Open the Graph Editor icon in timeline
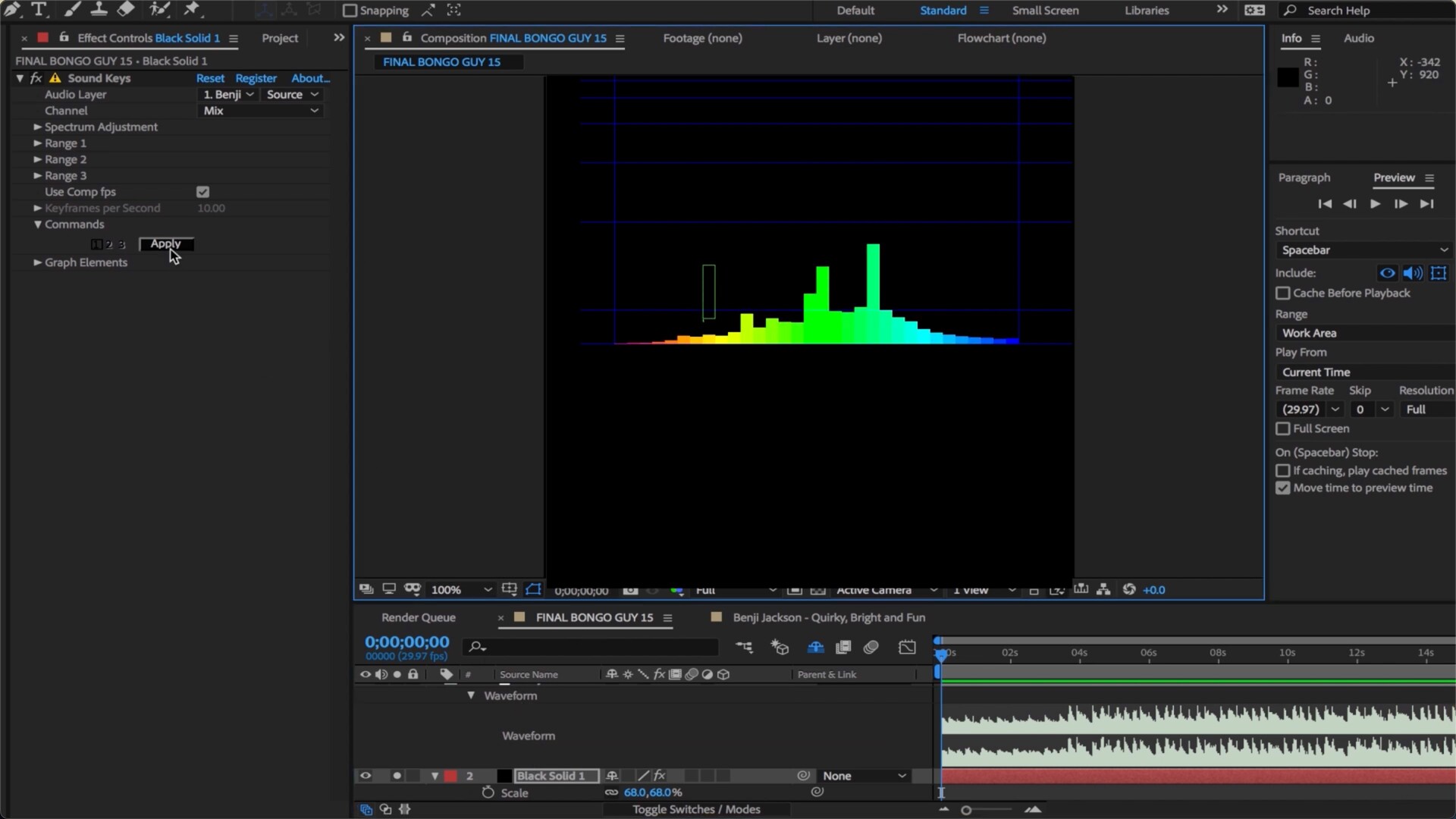Viewport: 1456px width, 819px height. click(x=907, y=647)
